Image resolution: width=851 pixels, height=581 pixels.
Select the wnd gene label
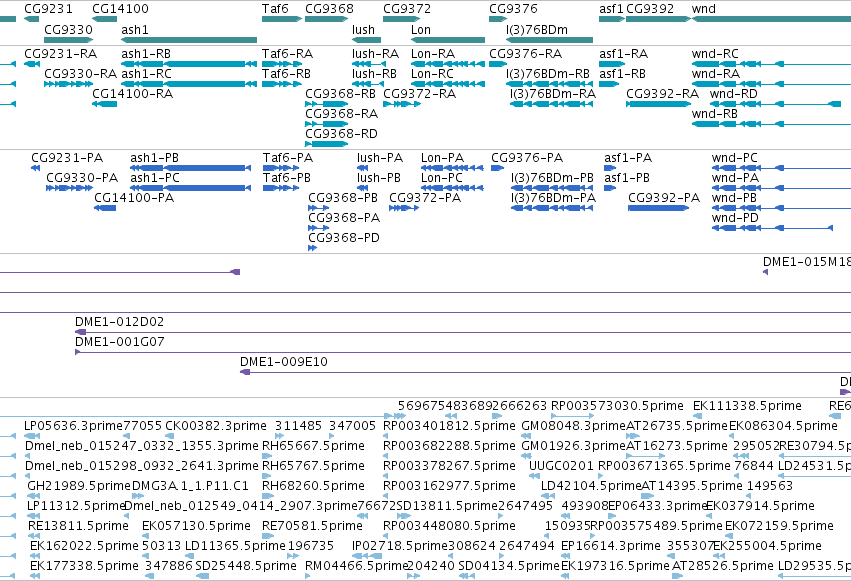704,9
